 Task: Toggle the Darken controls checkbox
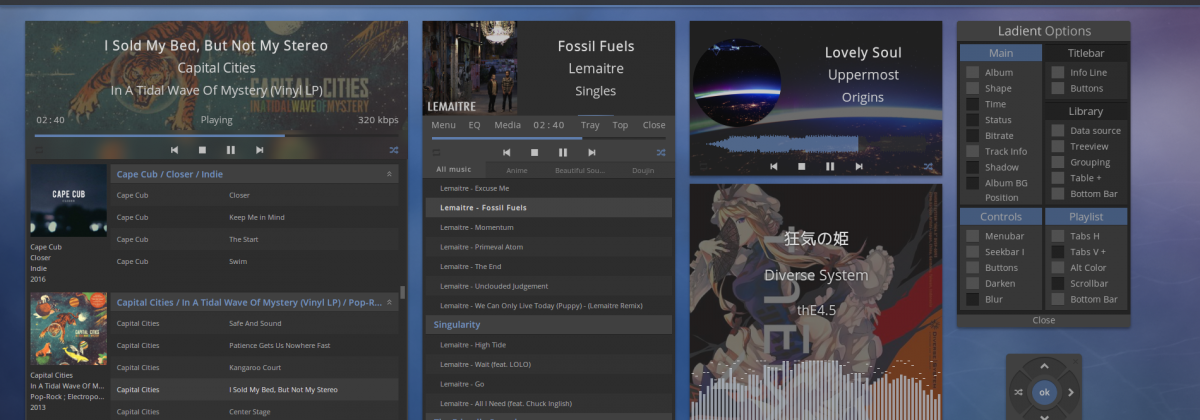coord(972,283)
